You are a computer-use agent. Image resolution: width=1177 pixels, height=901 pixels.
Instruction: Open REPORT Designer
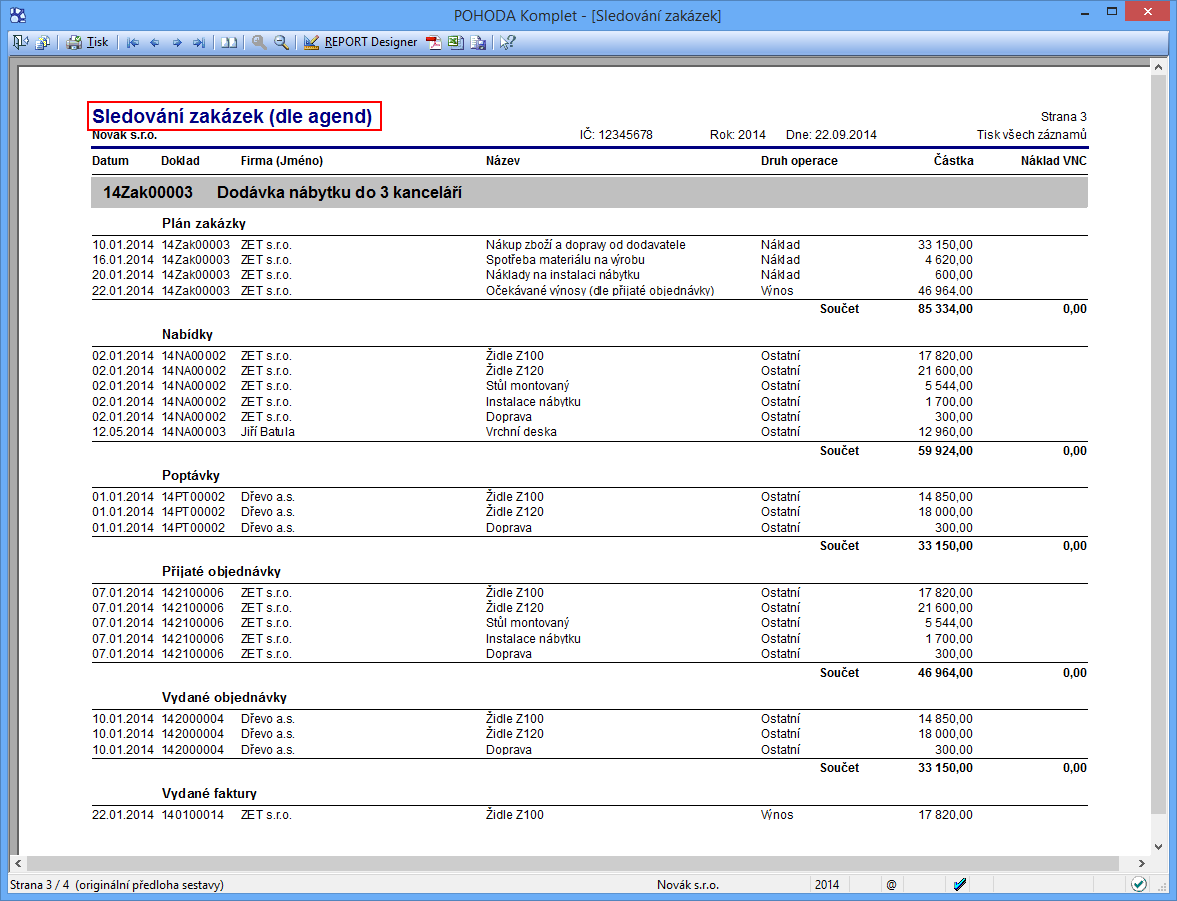tap(360, 43)
